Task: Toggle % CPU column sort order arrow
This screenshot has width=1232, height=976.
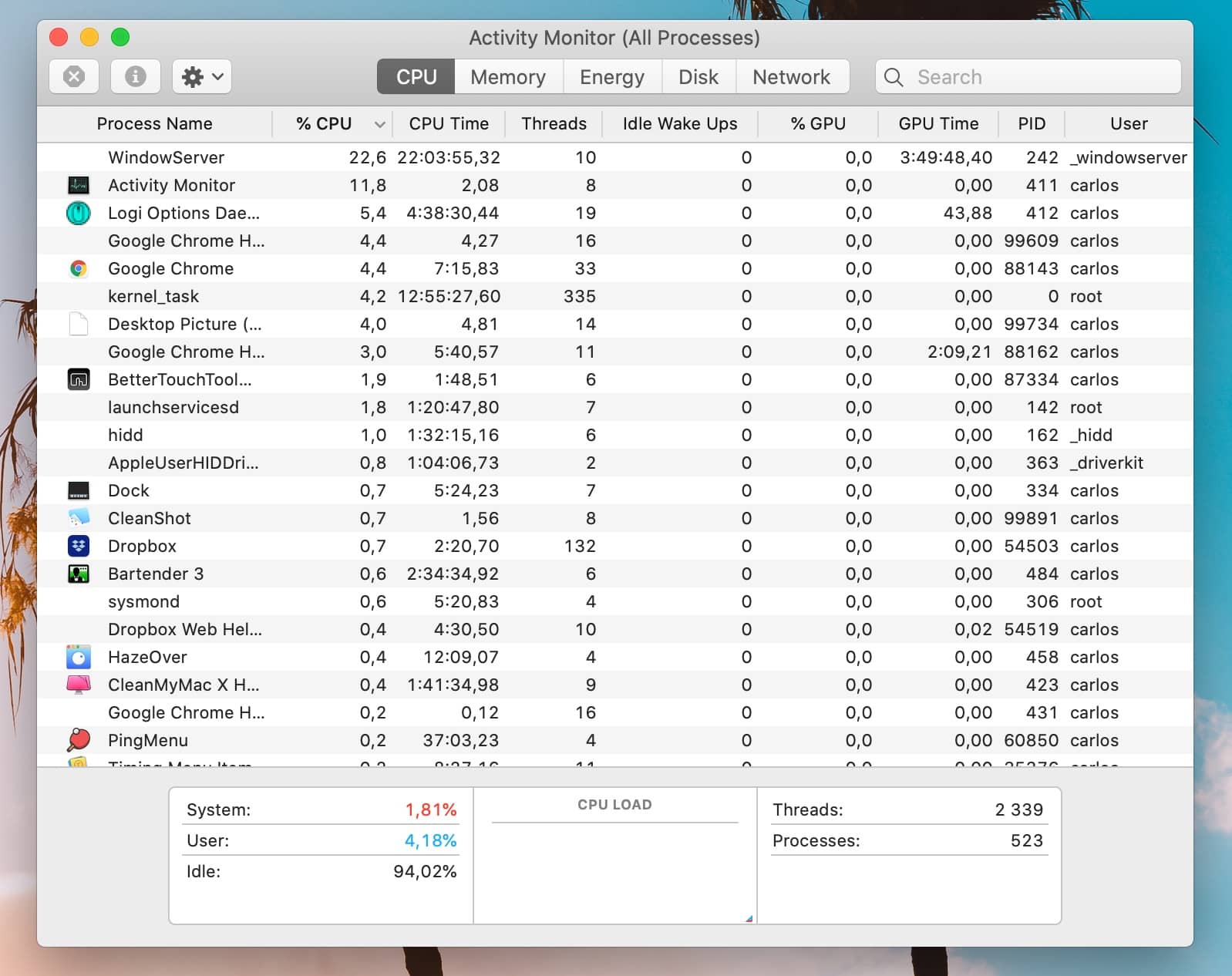Action: [379, 124]
